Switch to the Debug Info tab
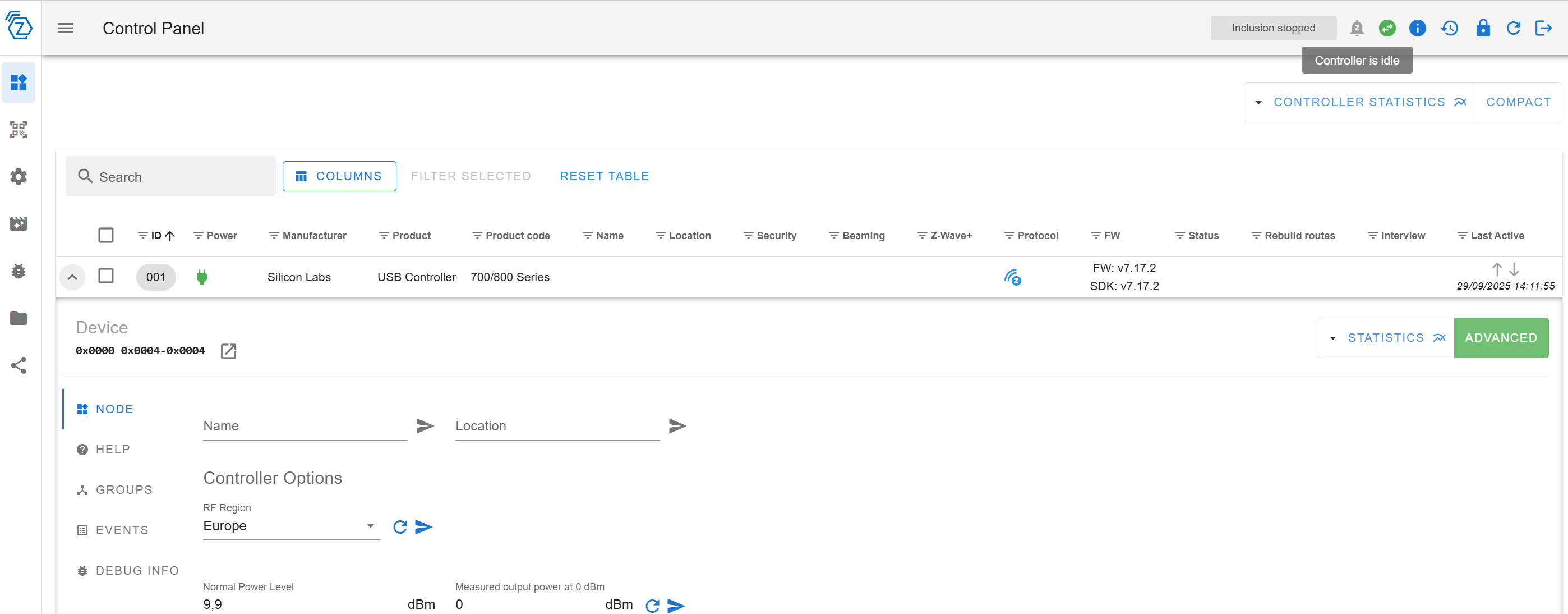1568x614 pixels. [x=137, y=571]
